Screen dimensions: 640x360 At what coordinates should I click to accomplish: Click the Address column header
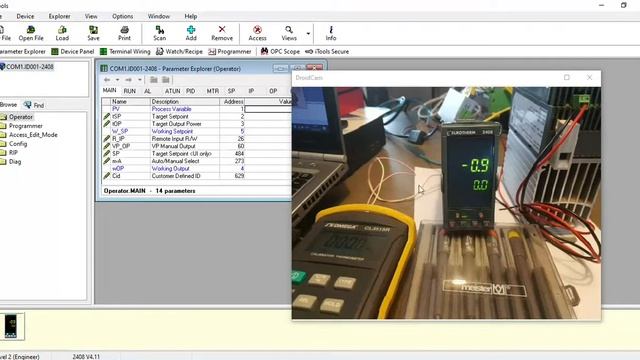tap(232, 101)
